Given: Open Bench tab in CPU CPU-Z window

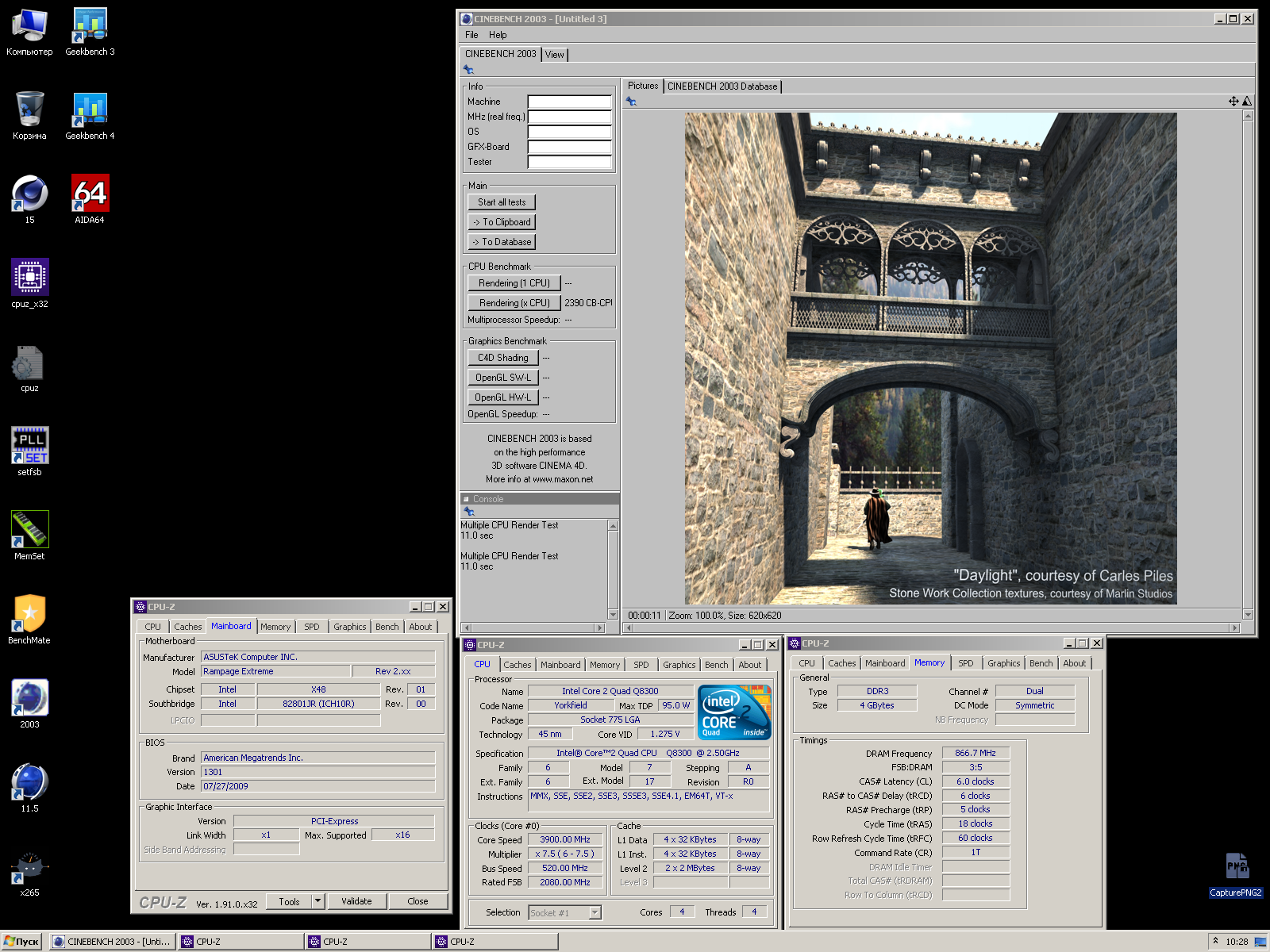Looking at the screenshot, I should (x=716, y=665).
